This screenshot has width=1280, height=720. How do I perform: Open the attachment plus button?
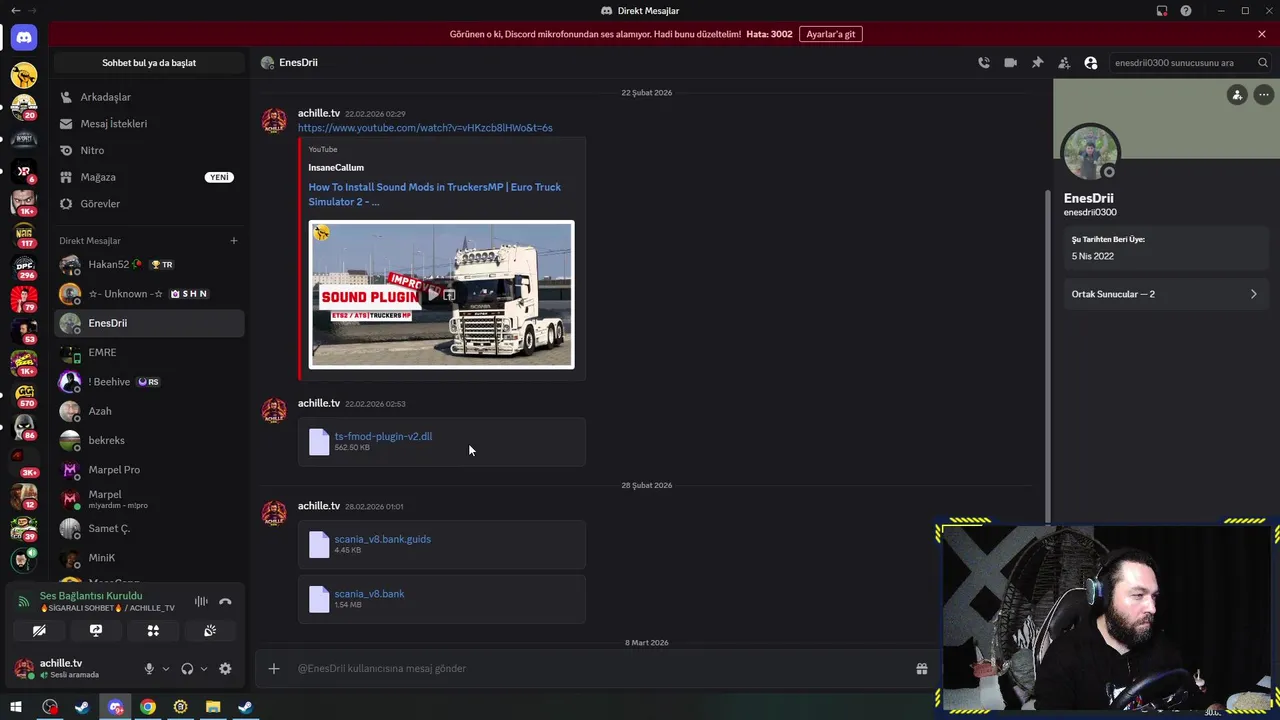(x=274, y=668)
